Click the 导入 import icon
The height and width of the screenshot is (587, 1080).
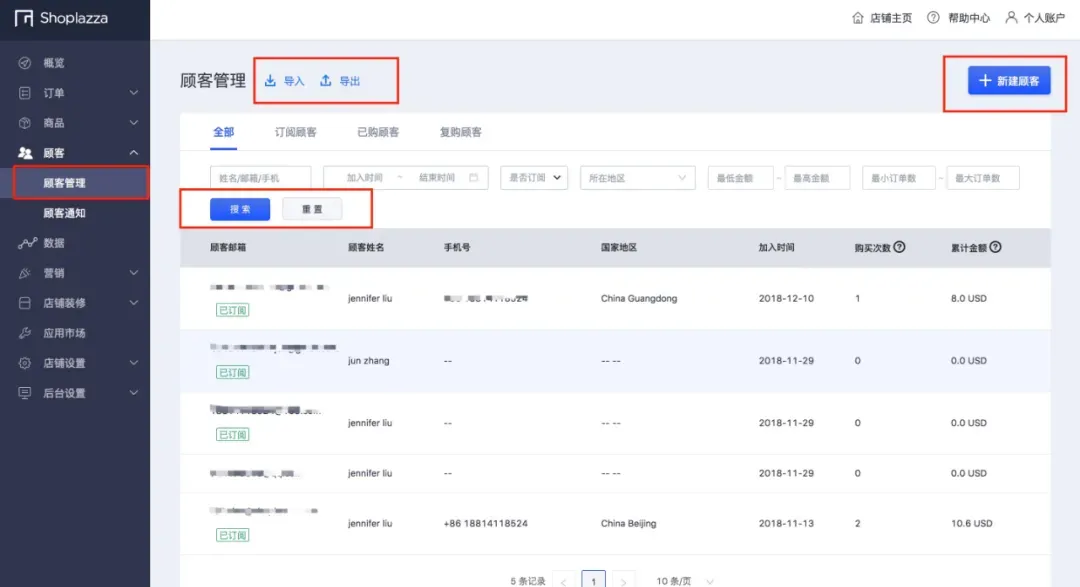[270, 81]
